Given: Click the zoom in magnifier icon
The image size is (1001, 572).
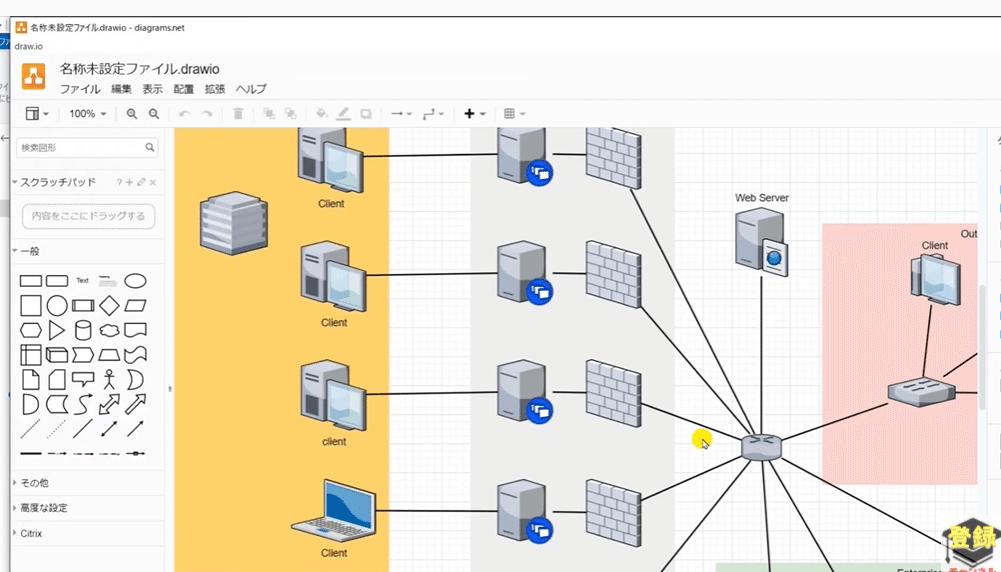Looking at the screenshot, I should [x=132, y=114].
